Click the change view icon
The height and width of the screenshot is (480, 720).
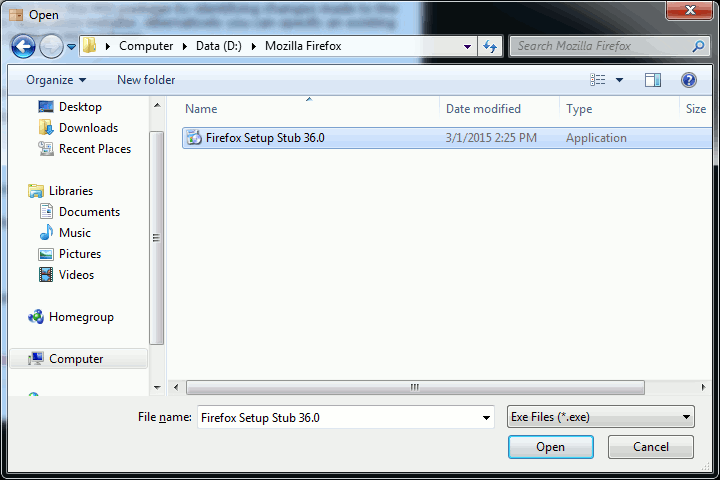[597, 80]
